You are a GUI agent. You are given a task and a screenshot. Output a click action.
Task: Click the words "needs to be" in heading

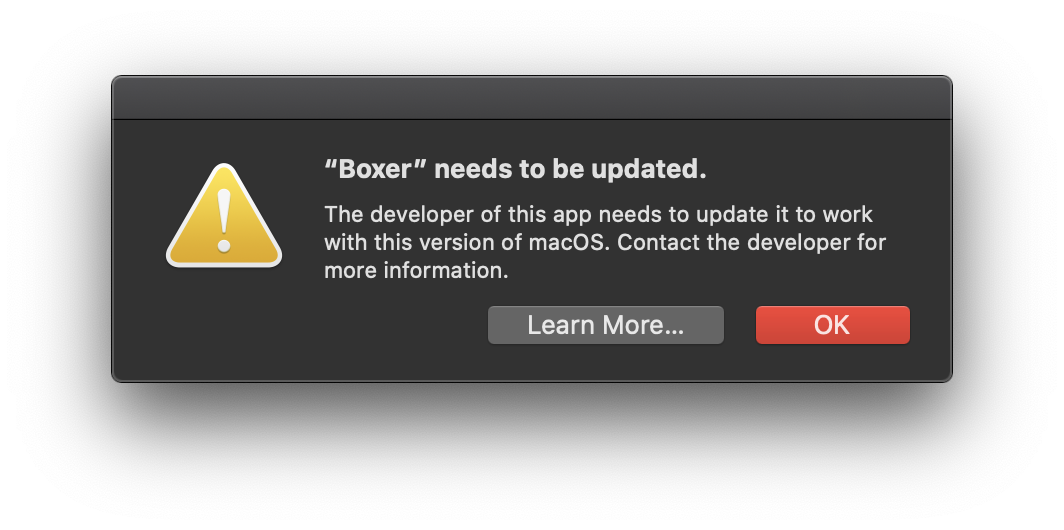[509, 170]
